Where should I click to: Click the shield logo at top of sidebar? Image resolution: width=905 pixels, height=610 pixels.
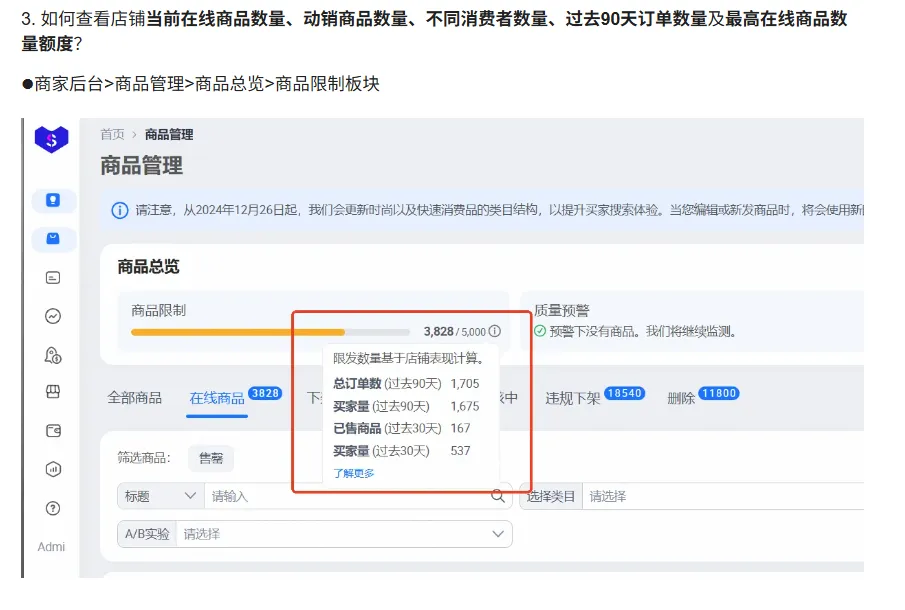point(52,141)
